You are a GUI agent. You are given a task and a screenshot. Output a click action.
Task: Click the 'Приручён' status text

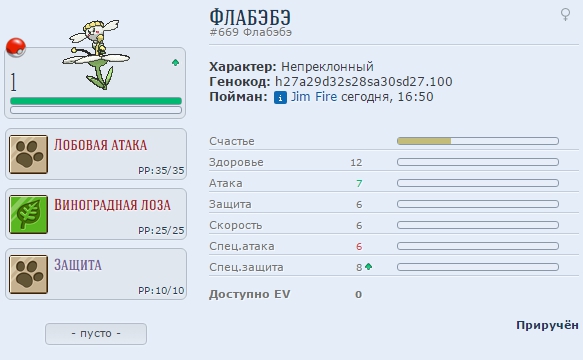[547, 325]
